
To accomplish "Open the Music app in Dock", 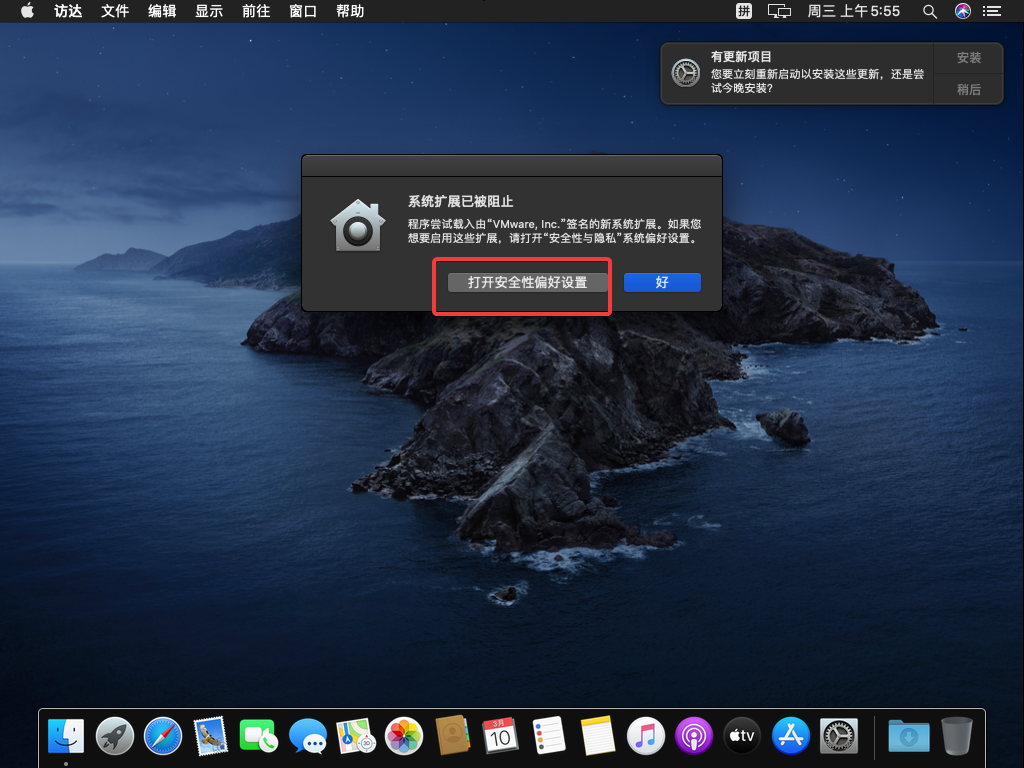I will point(645,737).
